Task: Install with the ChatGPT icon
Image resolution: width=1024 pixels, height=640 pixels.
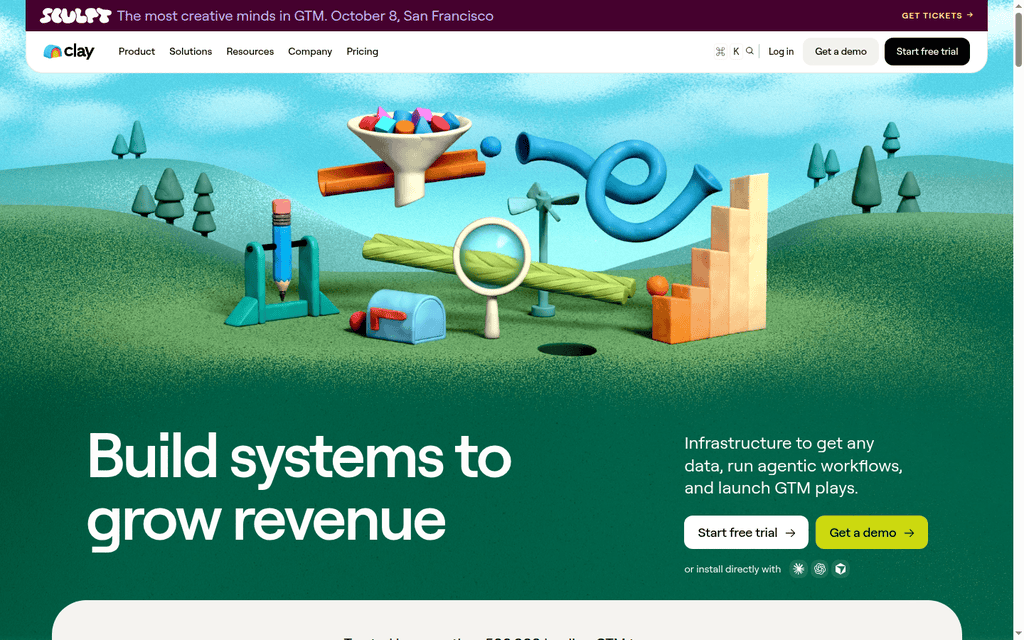Action: pyautogui.click(x=820, y=569)
